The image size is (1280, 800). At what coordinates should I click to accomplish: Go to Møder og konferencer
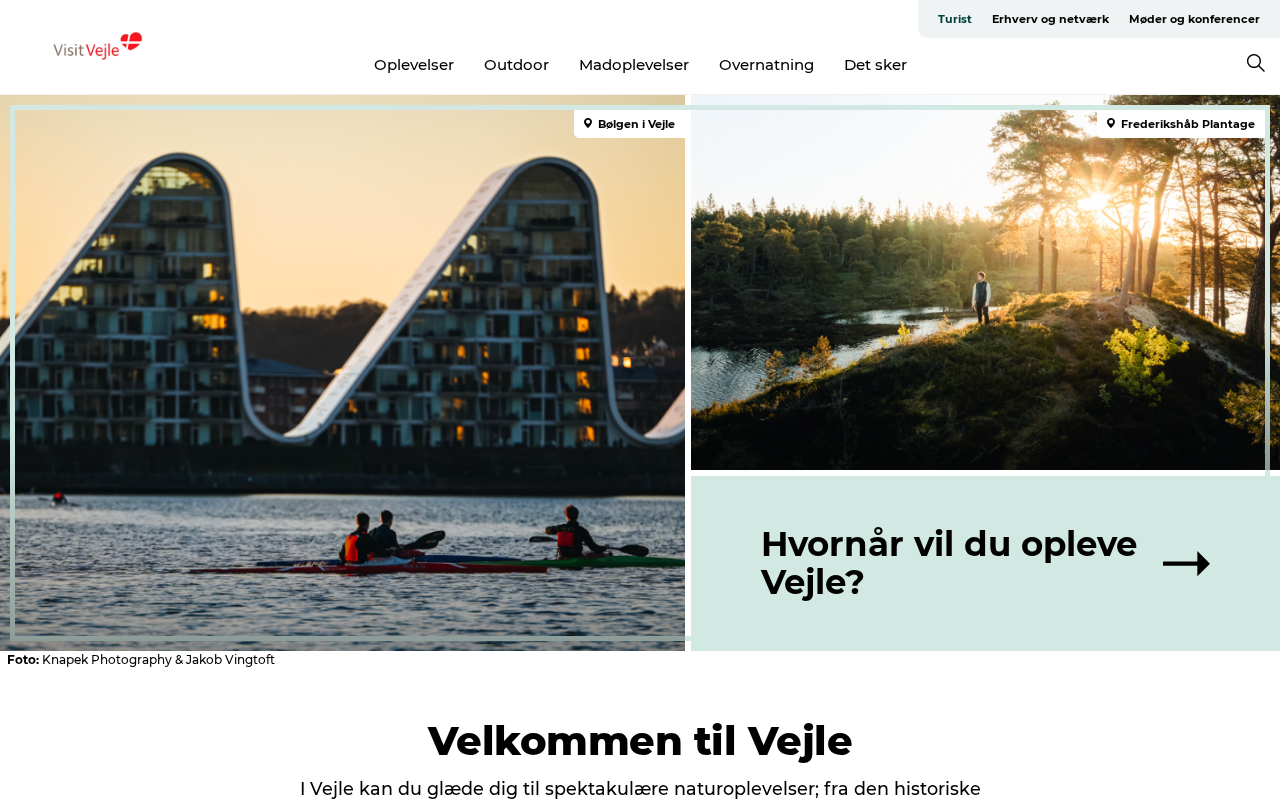click(1194, 19)
